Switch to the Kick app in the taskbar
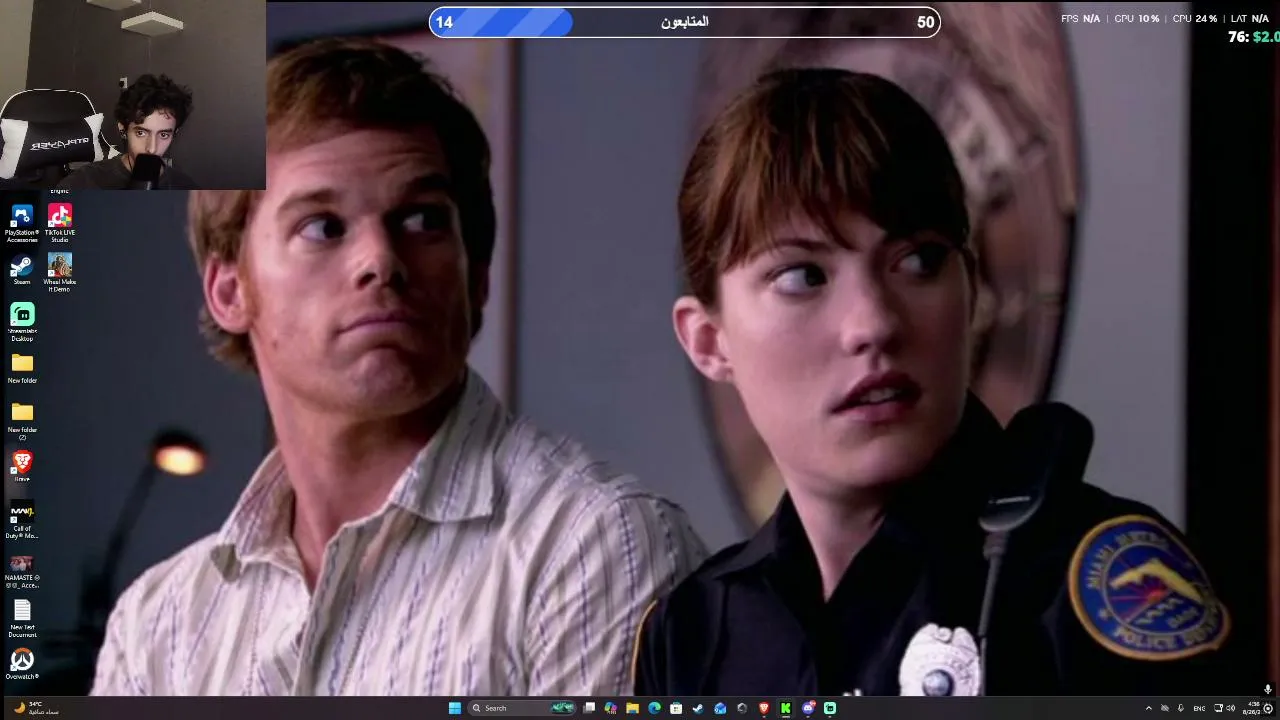 coord(786,708)
